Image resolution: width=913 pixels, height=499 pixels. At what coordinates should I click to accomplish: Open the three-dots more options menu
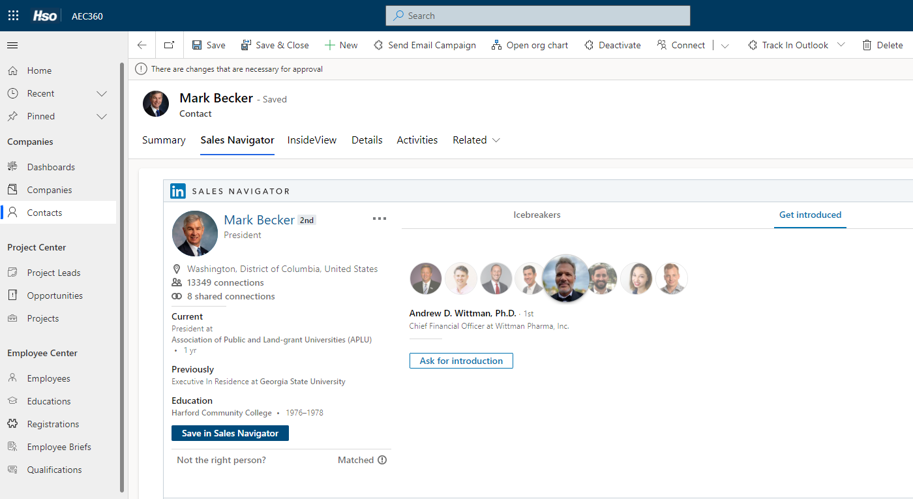click(x=379, y=218)
